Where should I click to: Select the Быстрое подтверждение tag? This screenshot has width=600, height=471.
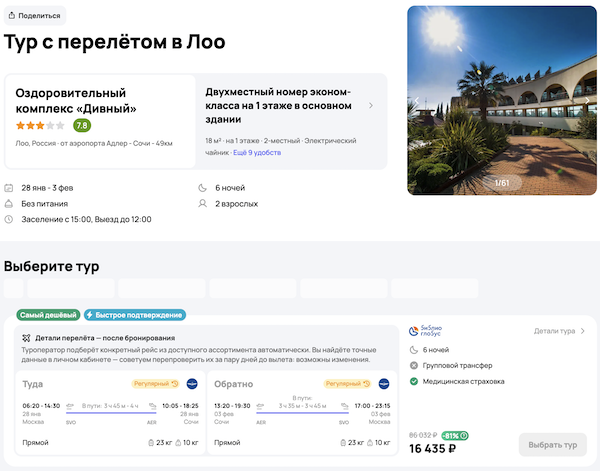point(135,315)
